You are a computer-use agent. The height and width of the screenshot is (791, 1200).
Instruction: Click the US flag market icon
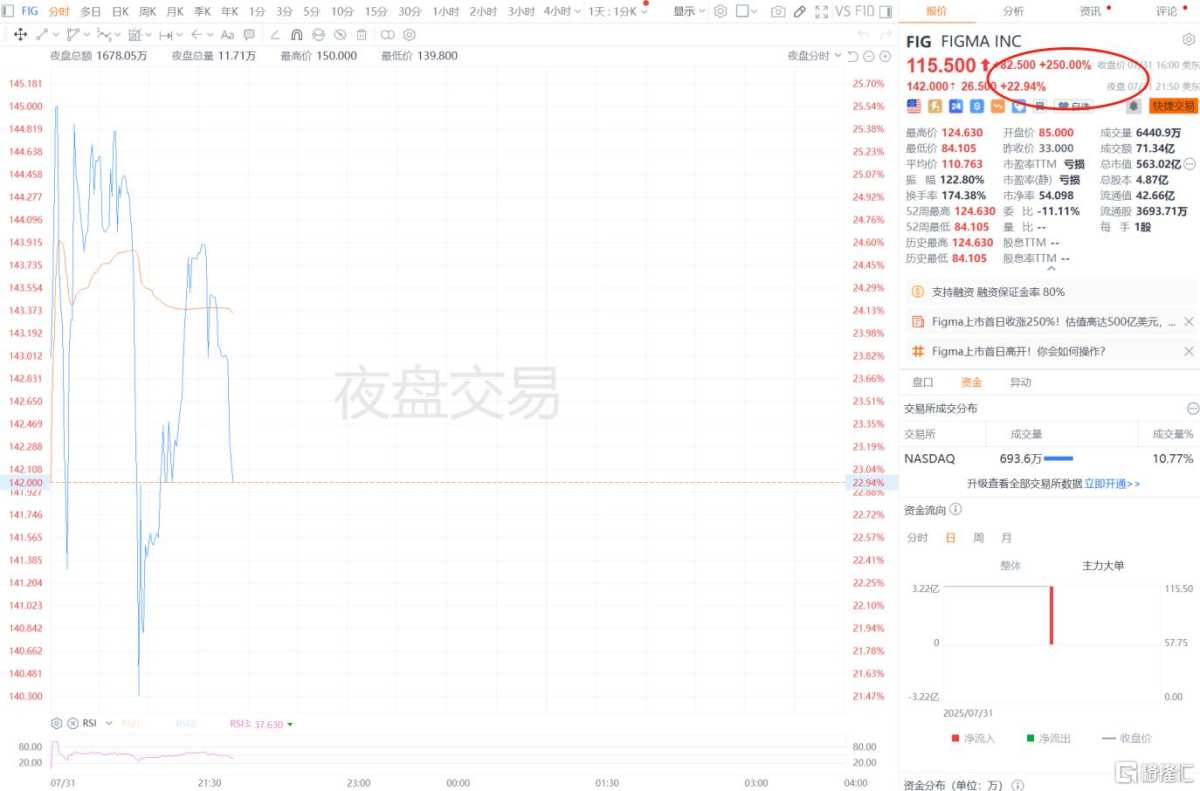(913, 106)
